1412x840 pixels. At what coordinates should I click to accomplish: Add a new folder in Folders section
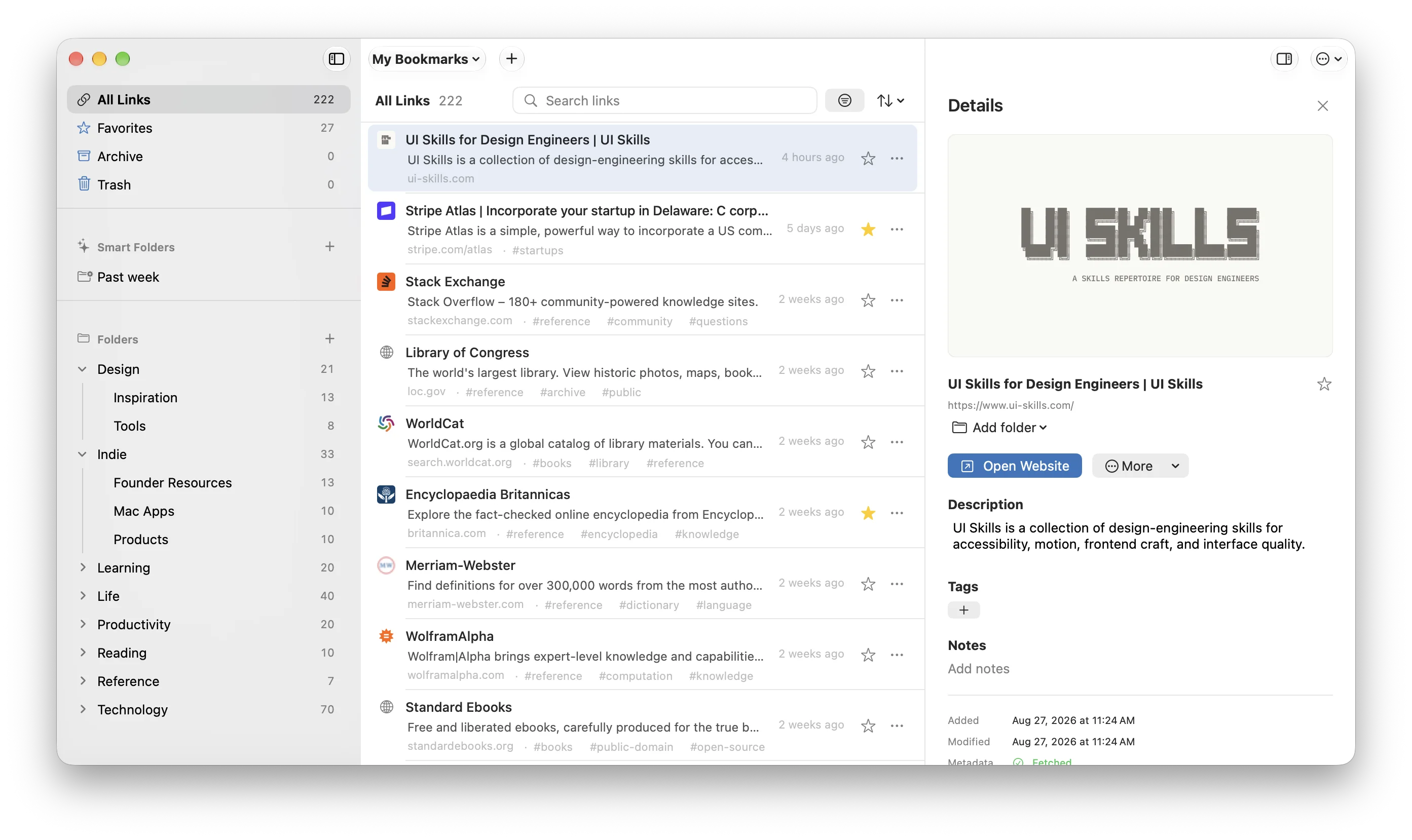click(x=329, y=339)
